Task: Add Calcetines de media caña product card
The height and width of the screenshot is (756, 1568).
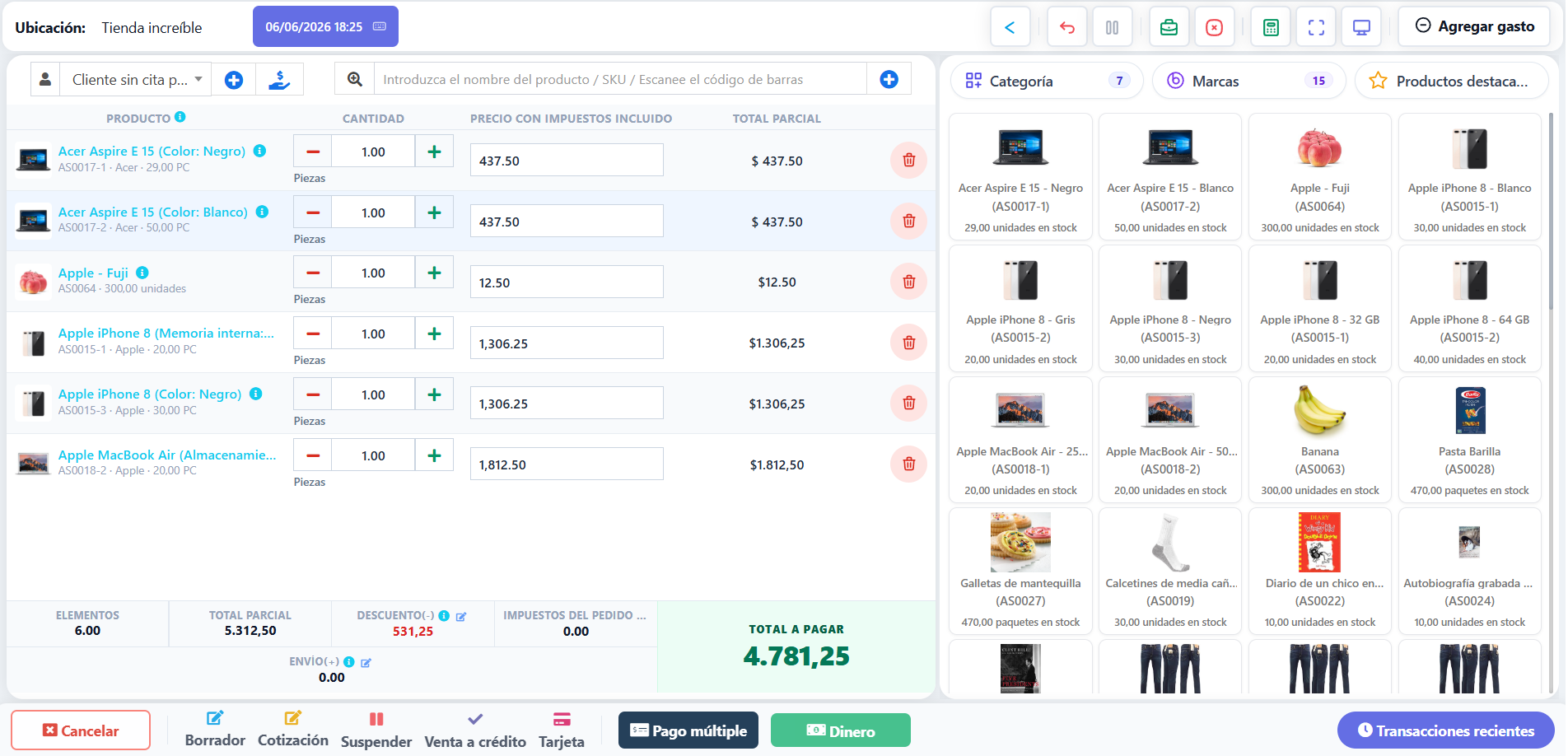Action: pos(1170,572)
